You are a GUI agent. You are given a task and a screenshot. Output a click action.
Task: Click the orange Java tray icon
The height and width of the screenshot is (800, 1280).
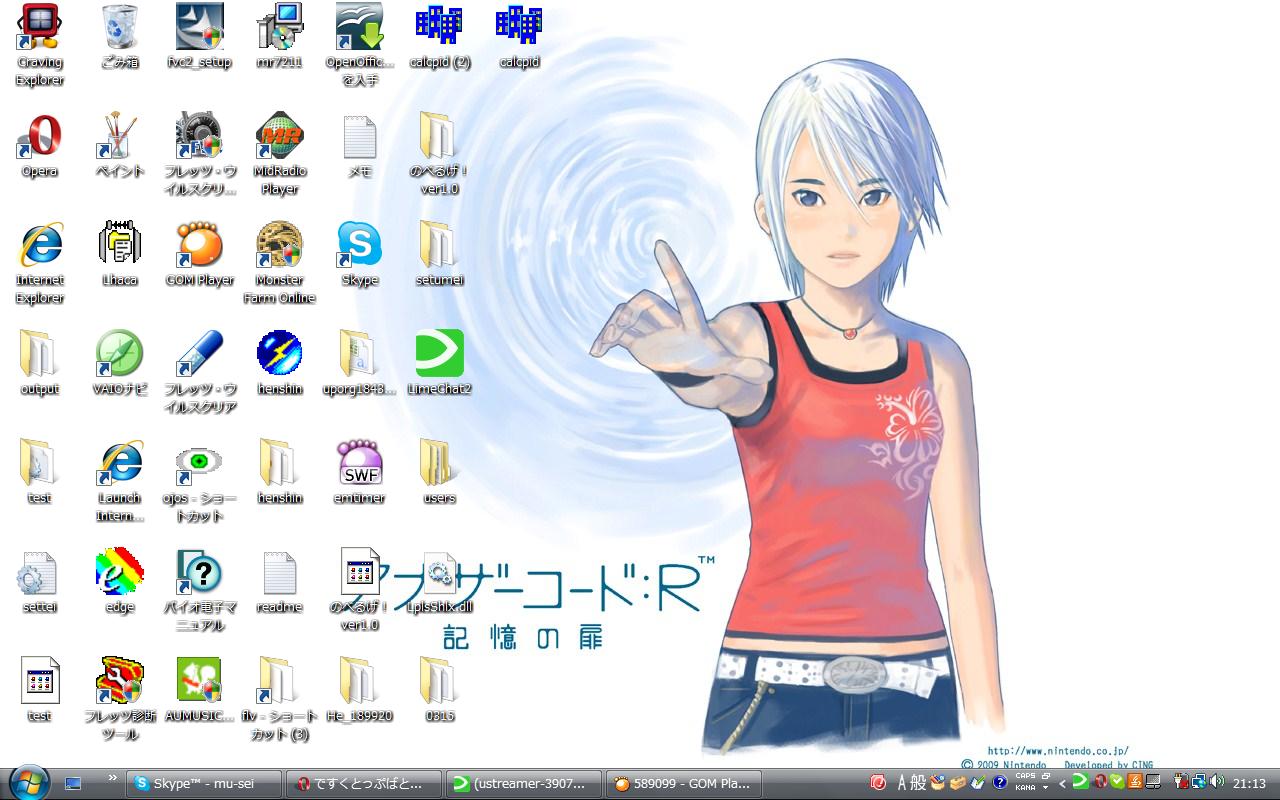[x=1135, y=782]
